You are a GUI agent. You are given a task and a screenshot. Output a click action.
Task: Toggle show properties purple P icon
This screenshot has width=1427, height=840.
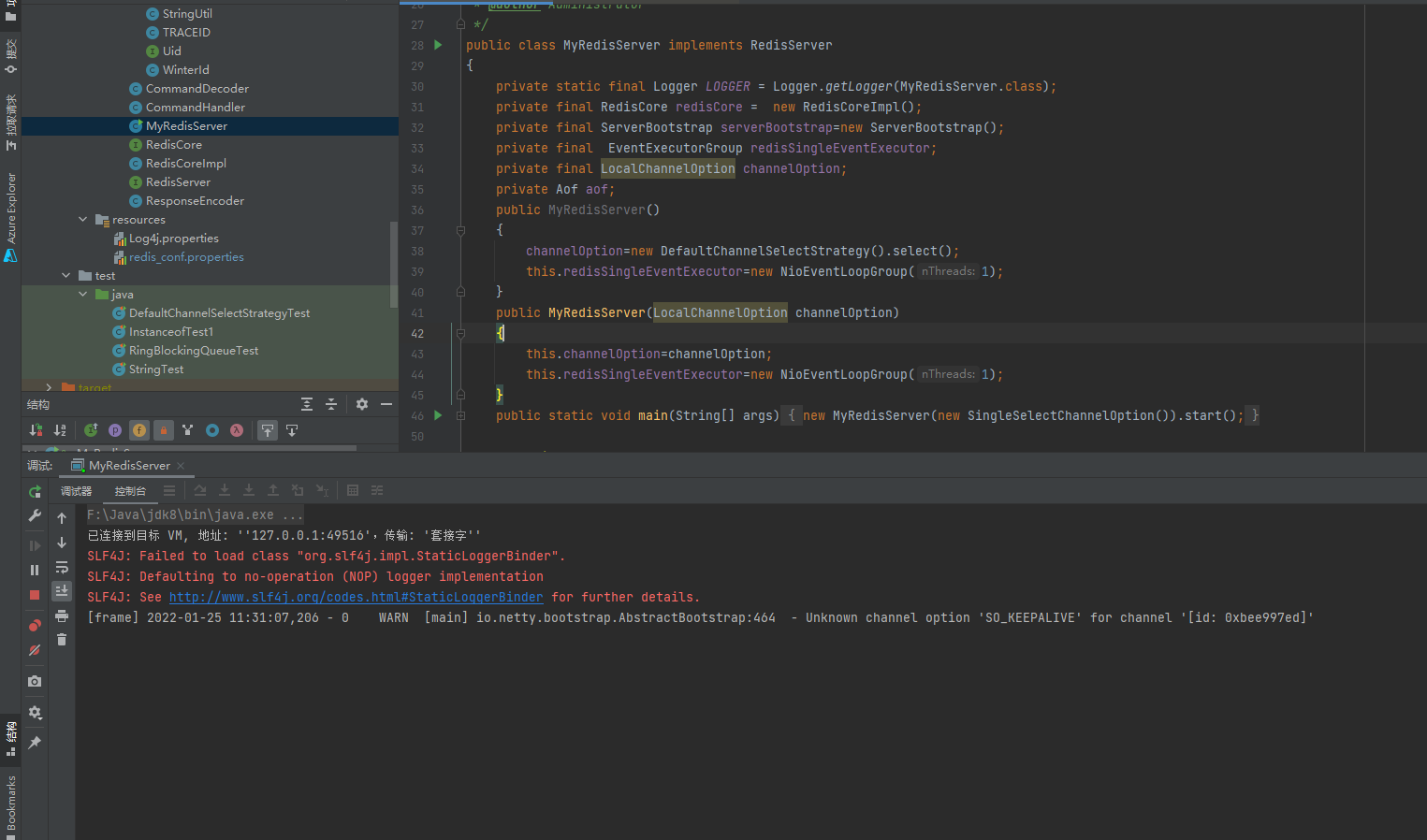click(115, 430)
